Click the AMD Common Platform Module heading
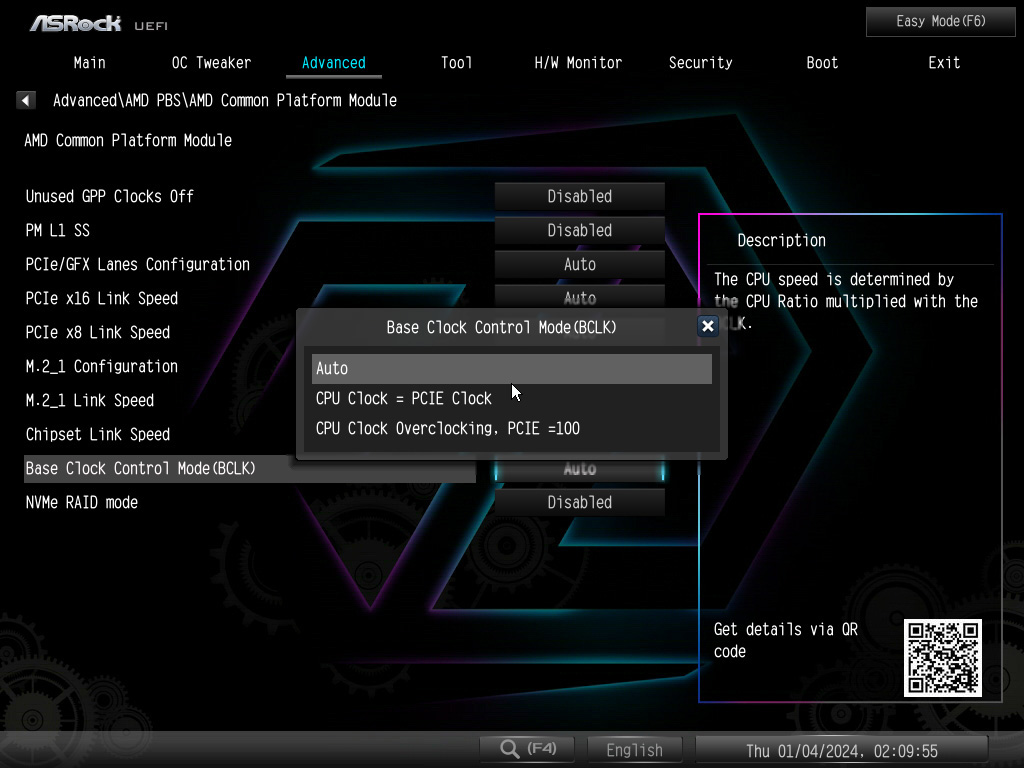This screenshot has height=768, width=1024. [128, 140]
